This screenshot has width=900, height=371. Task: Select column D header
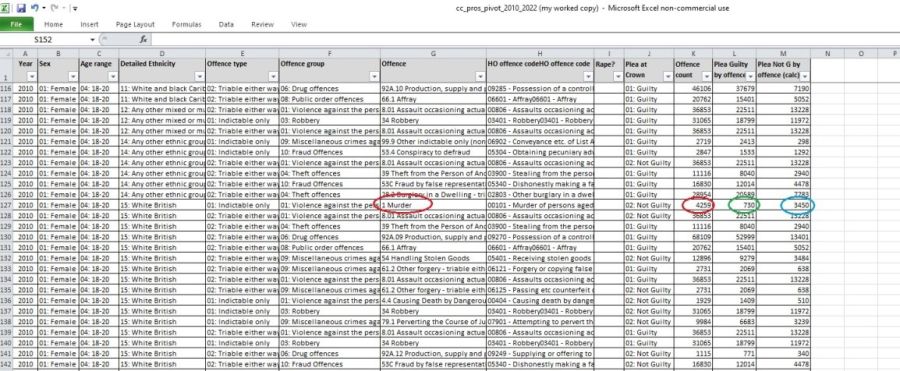[x=162, y=53]
